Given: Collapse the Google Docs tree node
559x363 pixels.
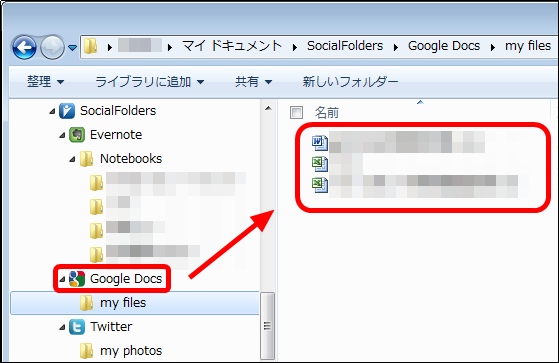Looking at the screenshot, I should pos(62,280).
